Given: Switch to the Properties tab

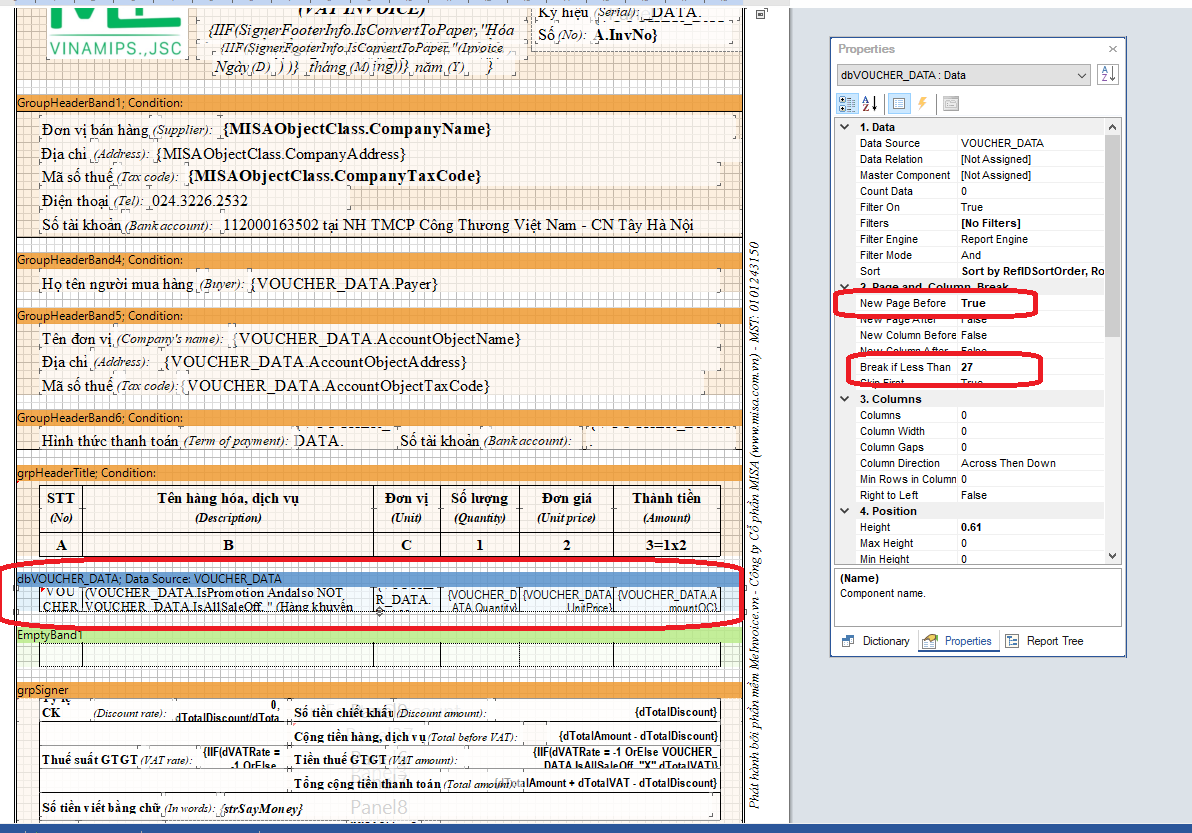Looking at the screenshot, I should pos(958,641).
